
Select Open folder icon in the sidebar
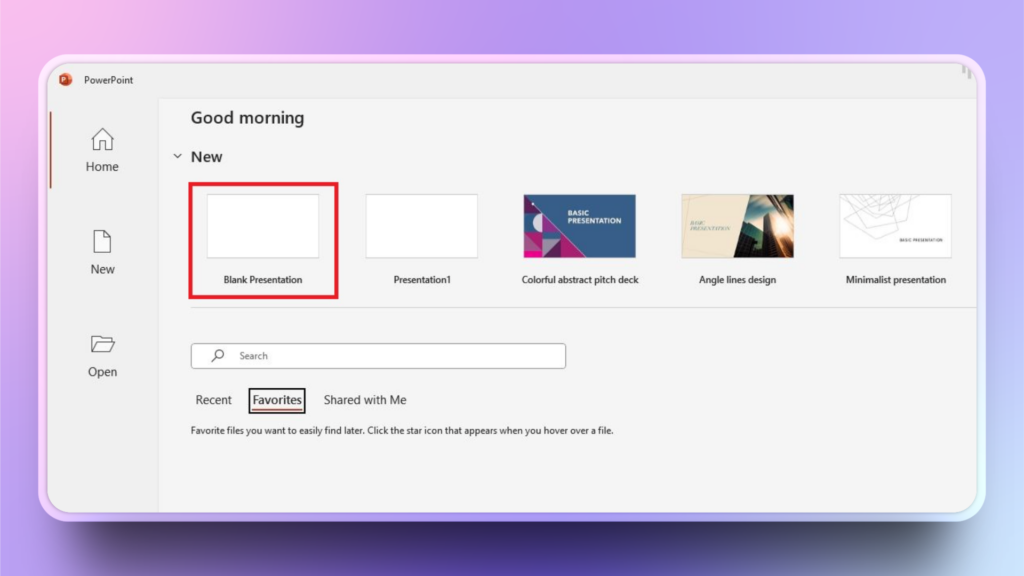pyautogui.click(x=103, y=344)
